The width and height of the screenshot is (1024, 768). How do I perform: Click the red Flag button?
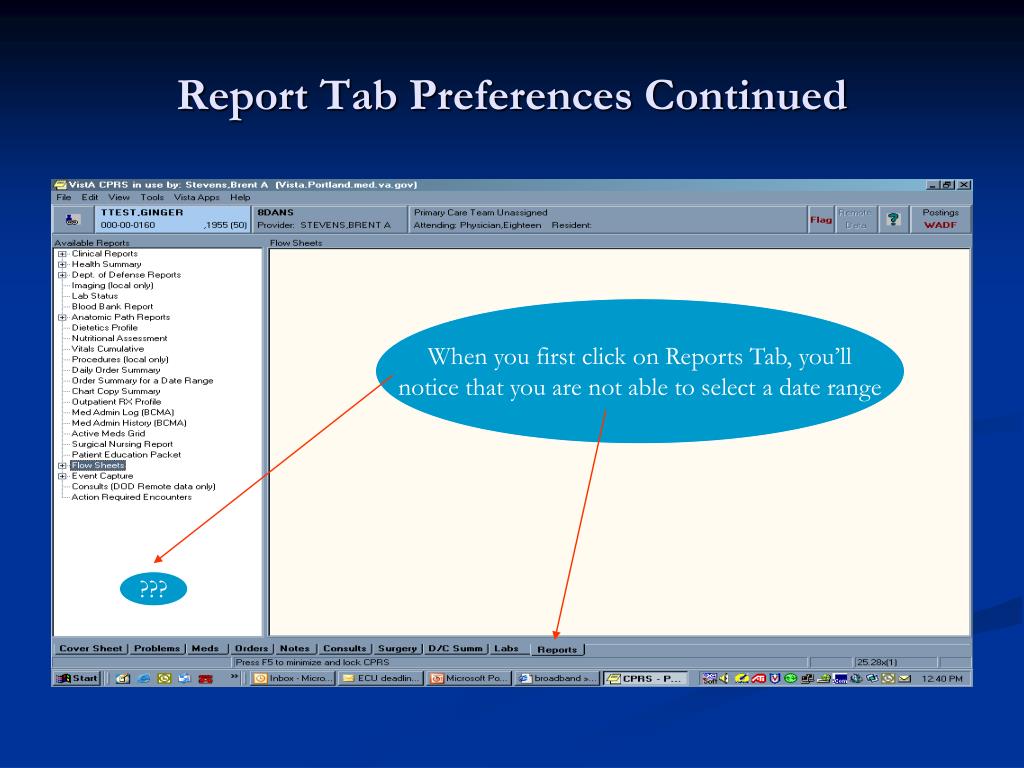(x=821, y=219)
